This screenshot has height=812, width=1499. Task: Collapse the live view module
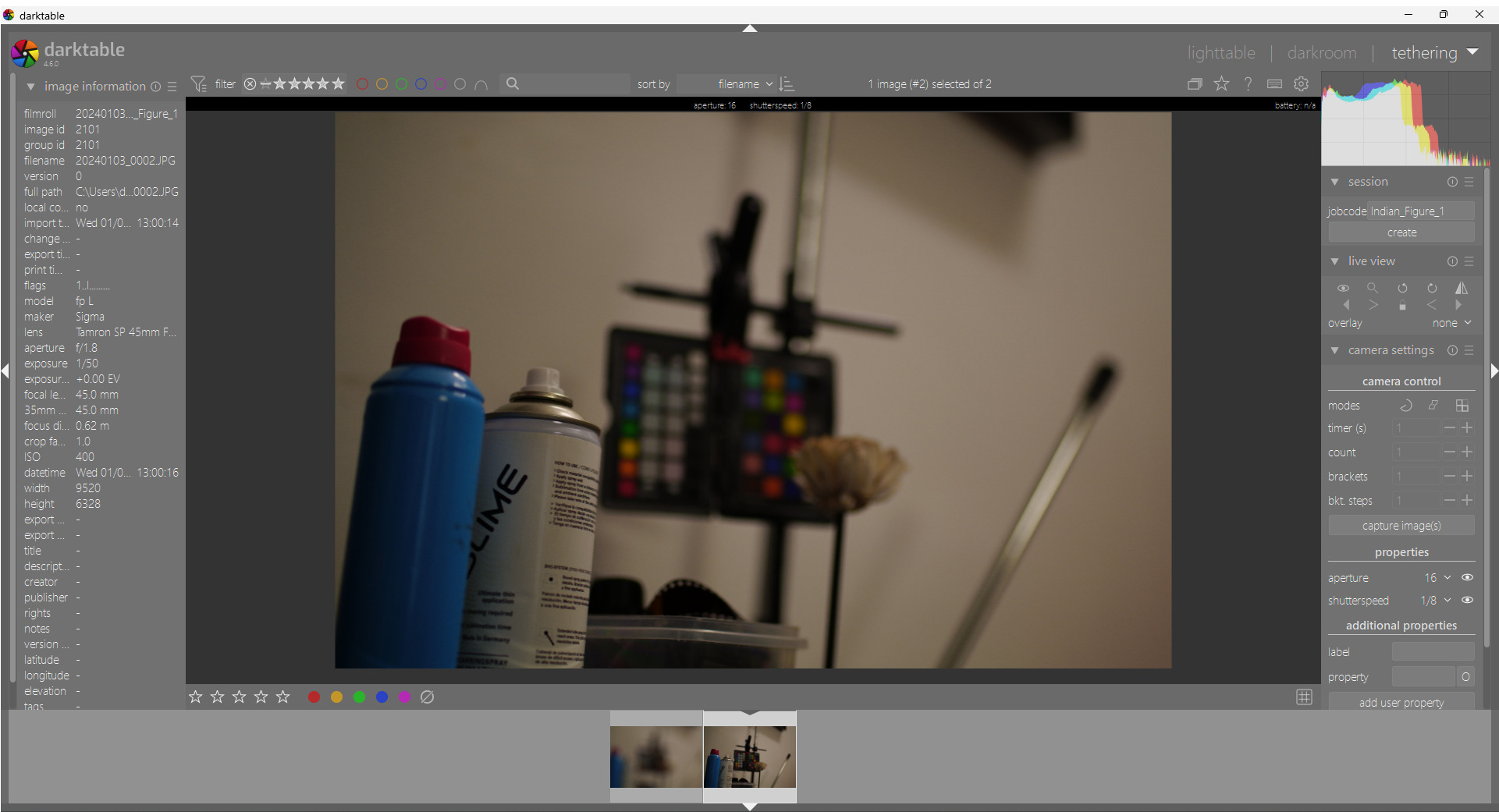click(1335, 261)
